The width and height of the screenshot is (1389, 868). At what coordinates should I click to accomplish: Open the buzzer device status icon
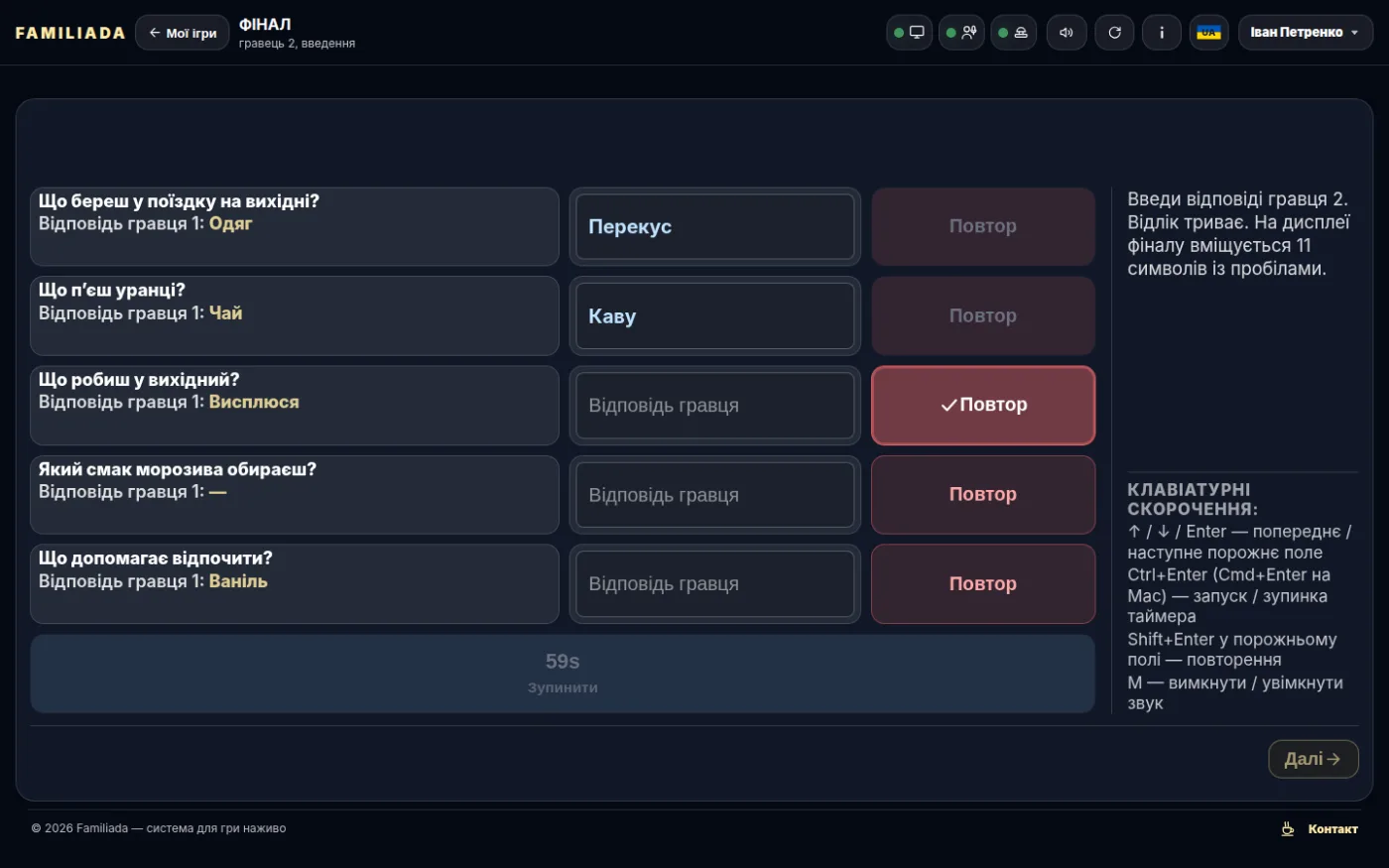[x=1013, y=33]
